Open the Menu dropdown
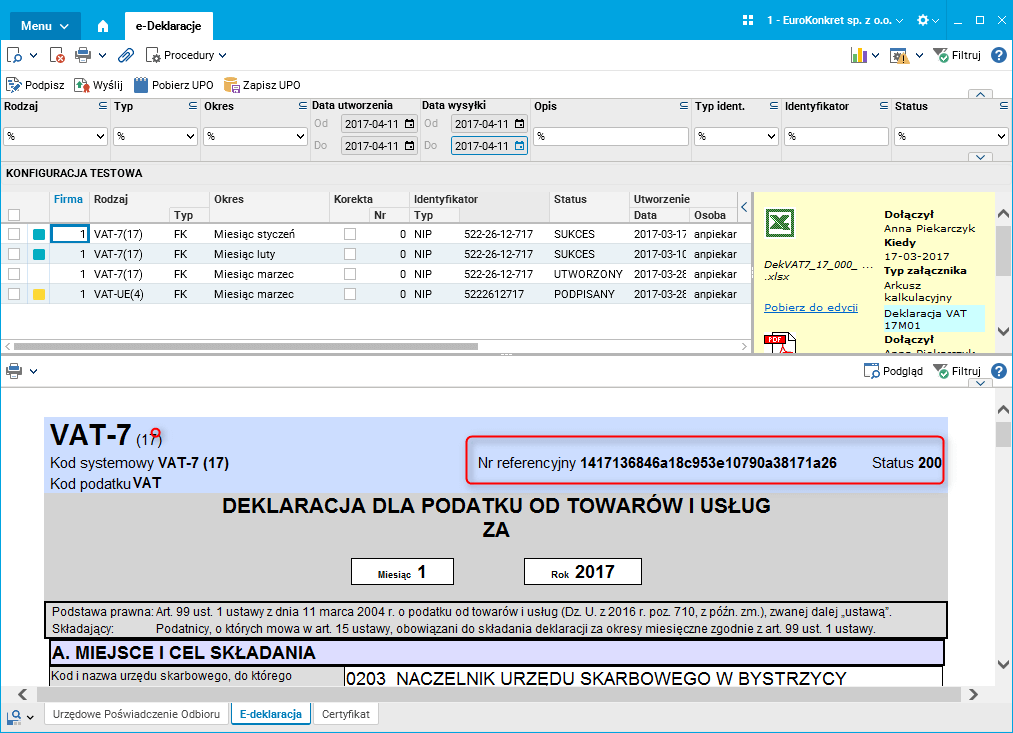 [45, 26]
